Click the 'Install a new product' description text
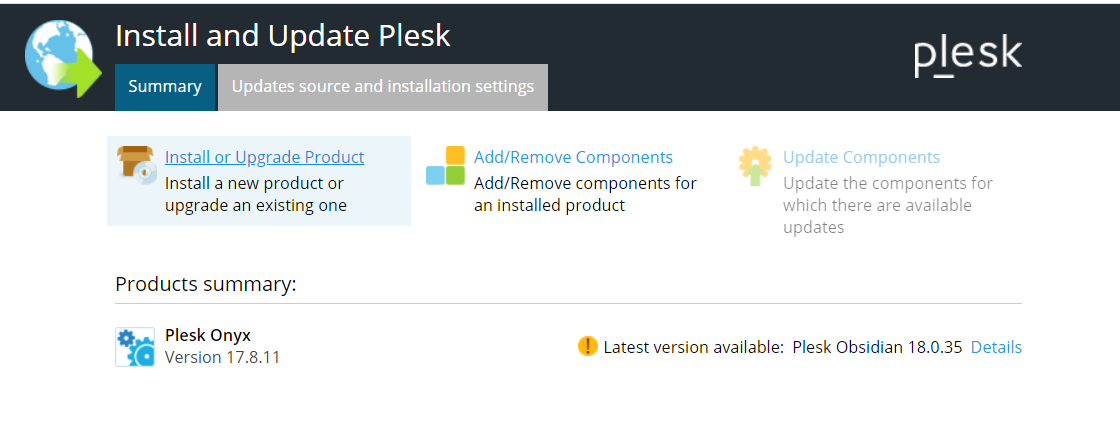The width and height of the screenshot is (1120, 435). coord(256,194)
